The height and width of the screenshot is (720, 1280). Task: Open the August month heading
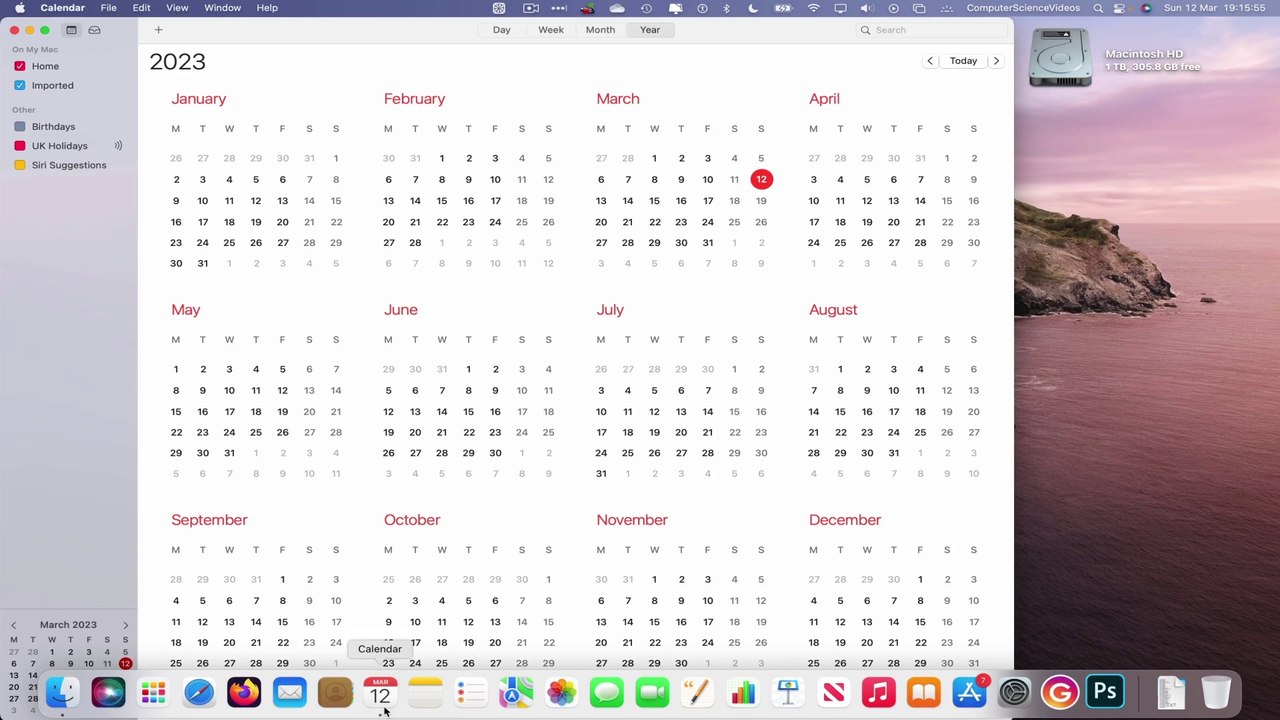pos(833,310)
